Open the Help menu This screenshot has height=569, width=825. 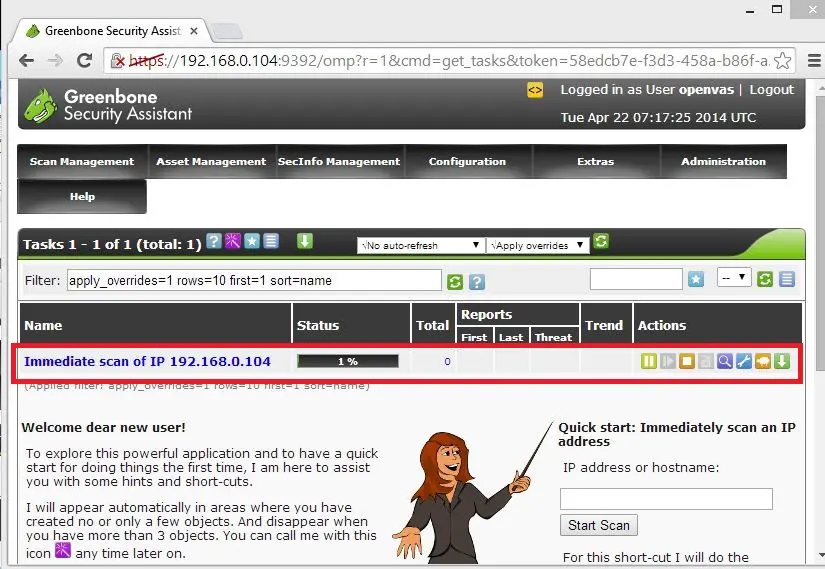tap(82, 196)
